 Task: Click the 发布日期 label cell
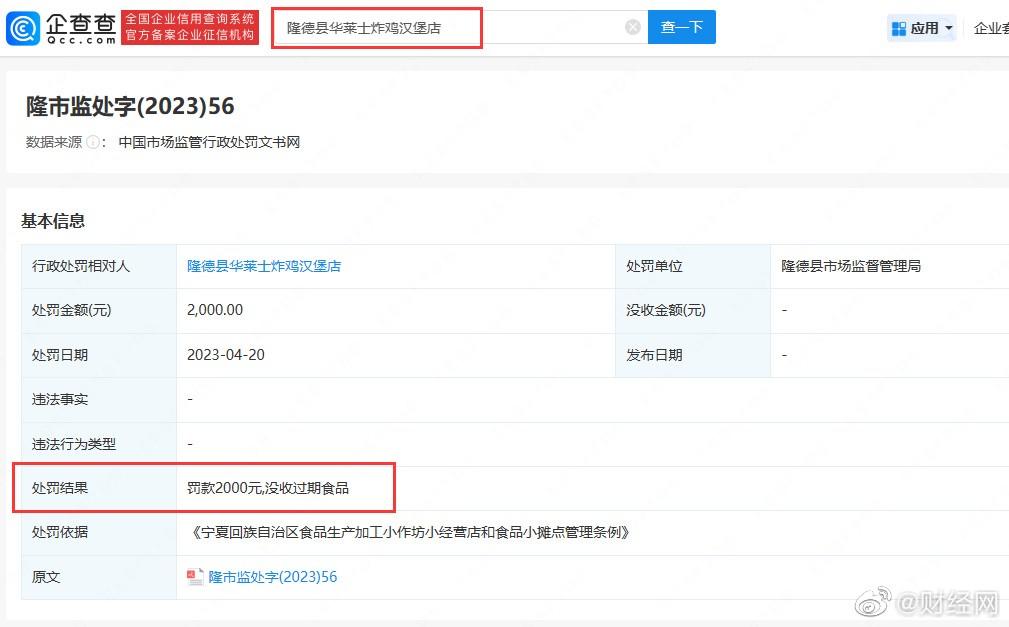[x=693, y=355]
